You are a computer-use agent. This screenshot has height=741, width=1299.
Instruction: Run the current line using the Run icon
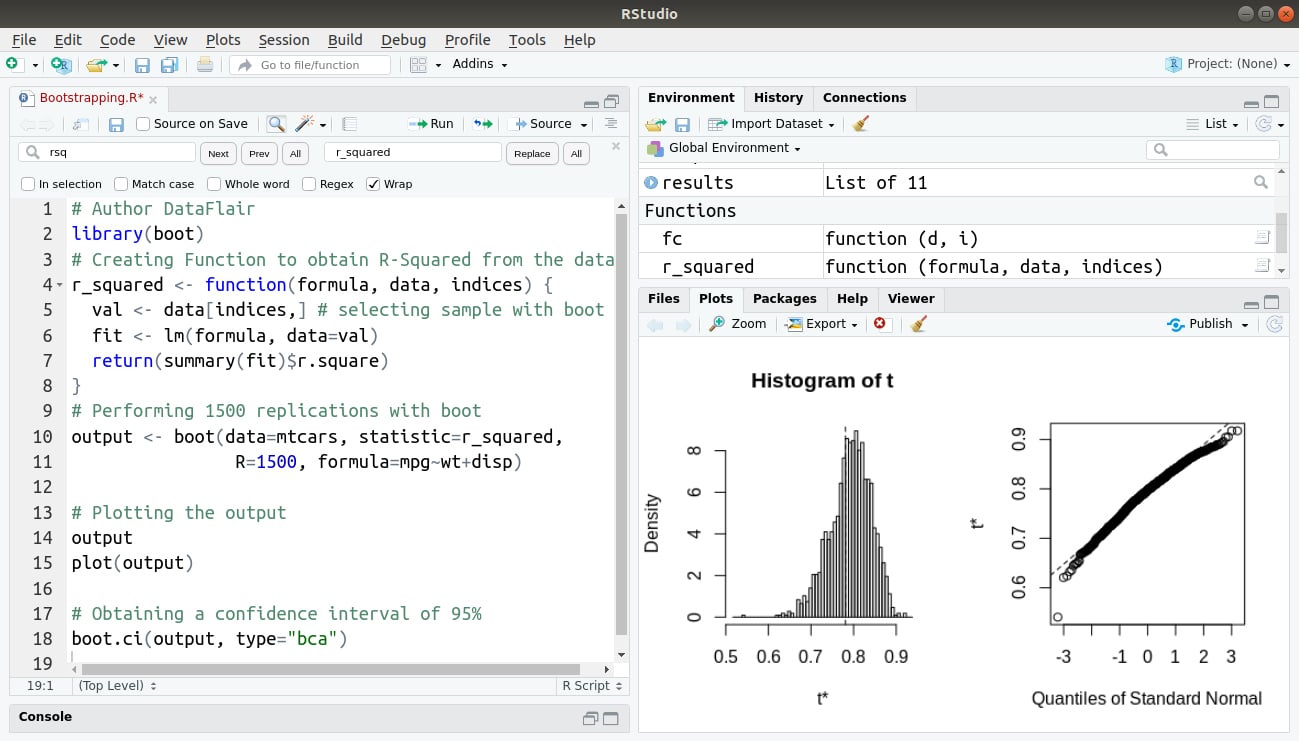point(430,123)
